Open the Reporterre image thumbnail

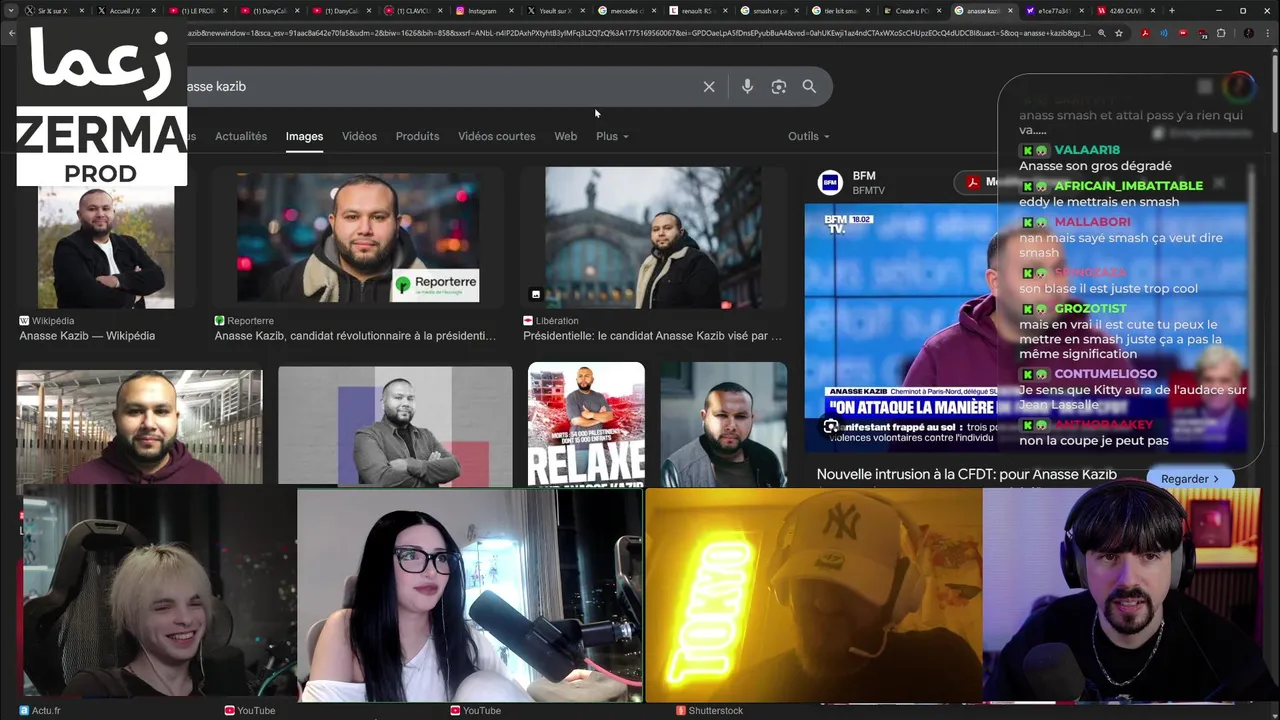click(358, 238)
